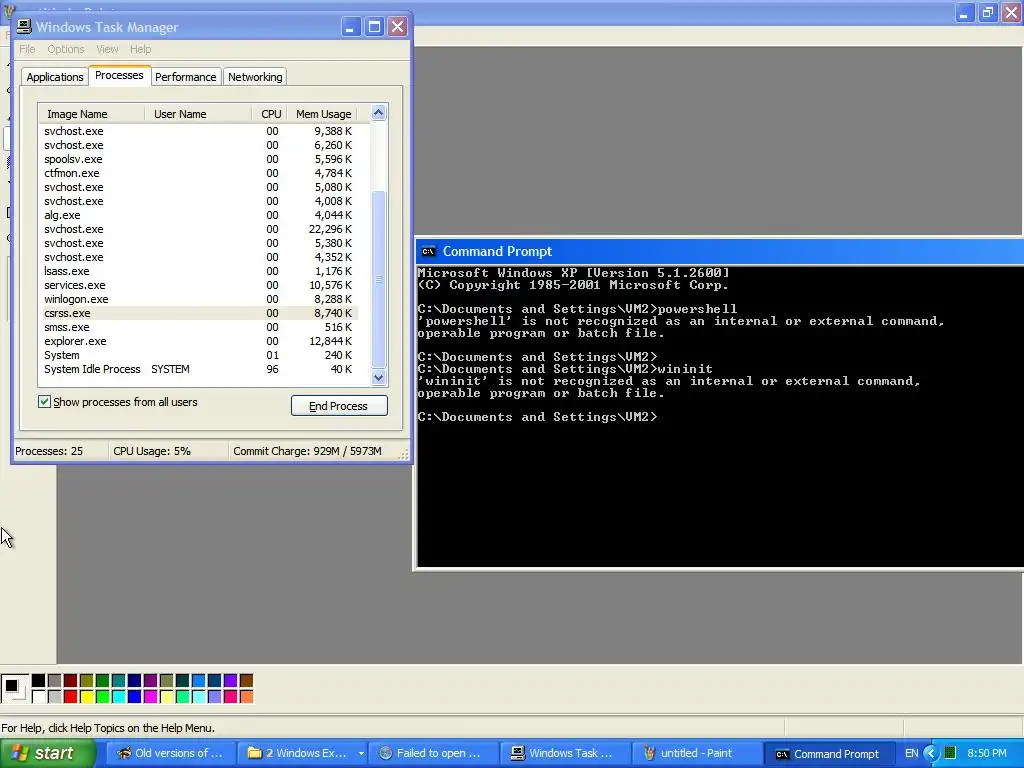Viewport: 1024px width, 768px height.
Task: Switch to the Applications tab
Action: pyautogui.click(x=55, y=77)
